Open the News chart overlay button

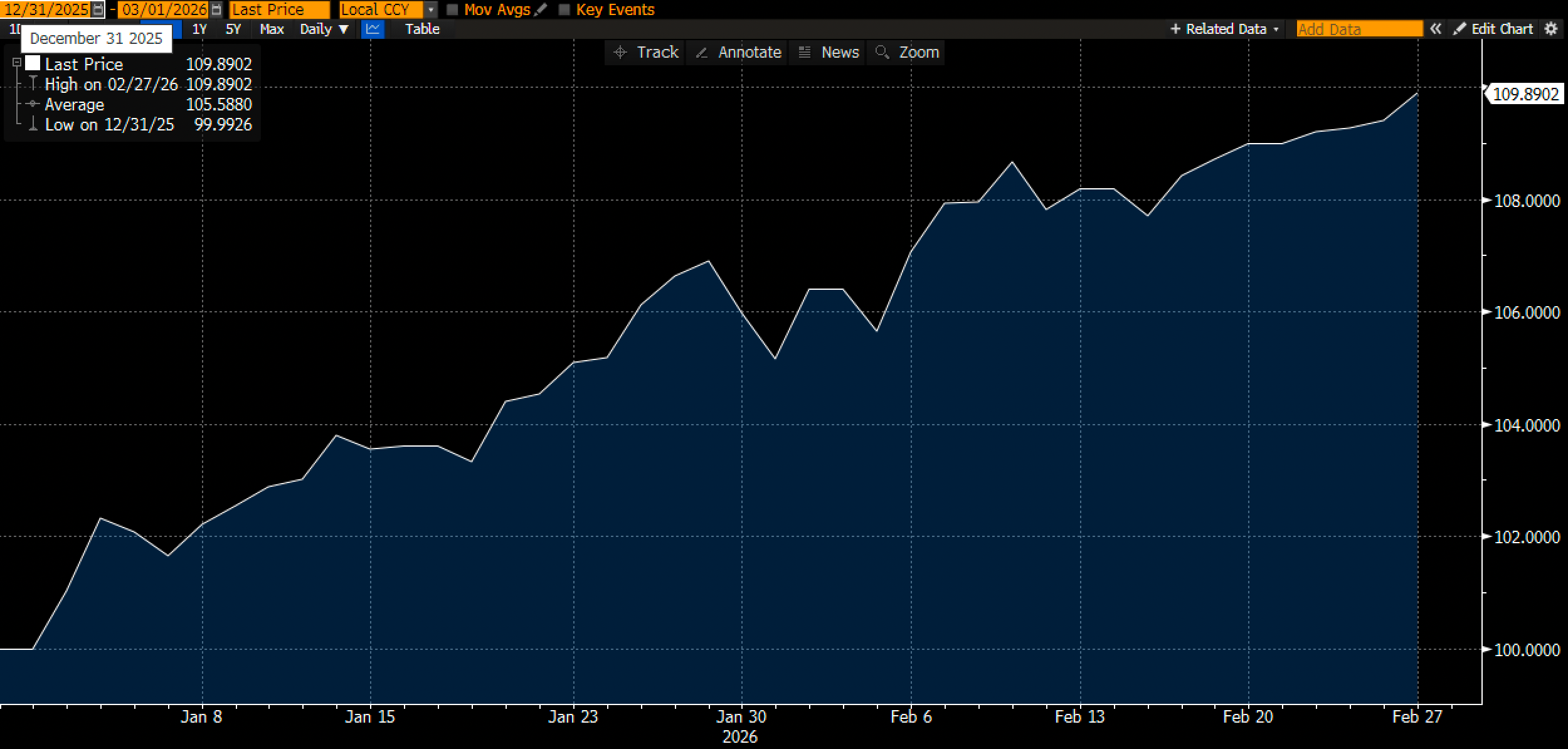coord(829,52)
